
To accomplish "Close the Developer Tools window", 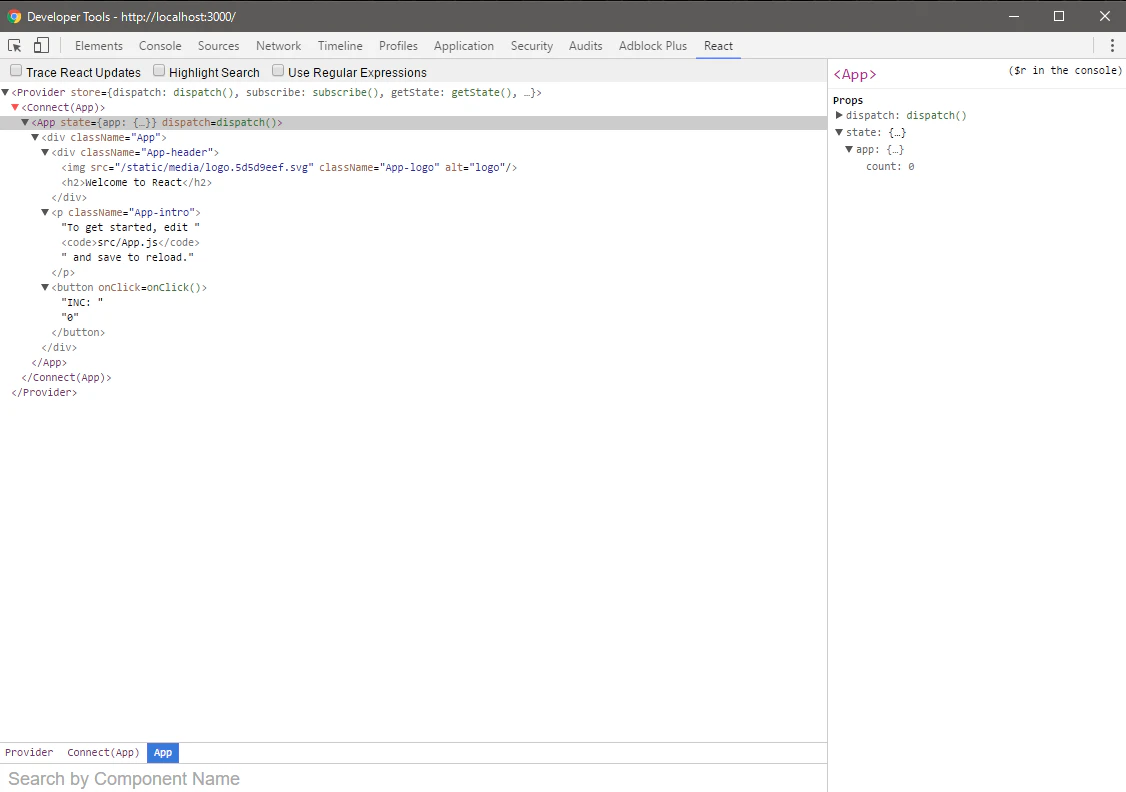I will tap(1104, 17).
